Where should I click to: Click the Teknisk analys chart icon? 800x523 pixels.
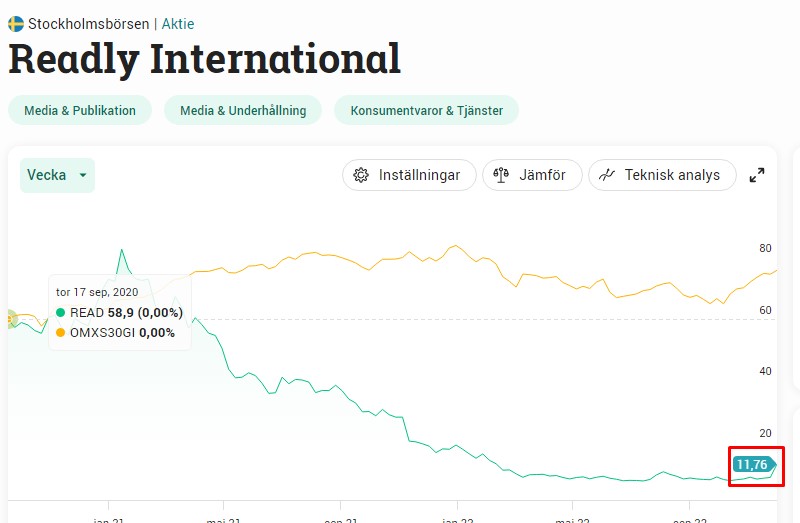click(x=607, y=175)
